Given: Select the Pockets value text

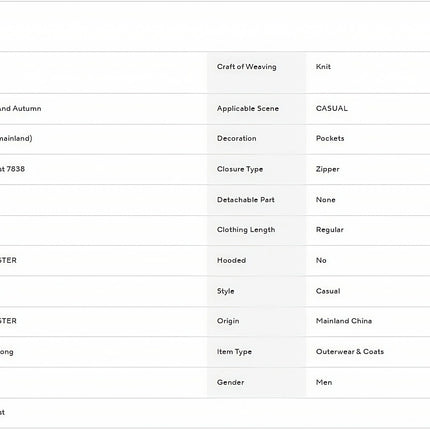Looking at the screenshot, I should 330,138.
